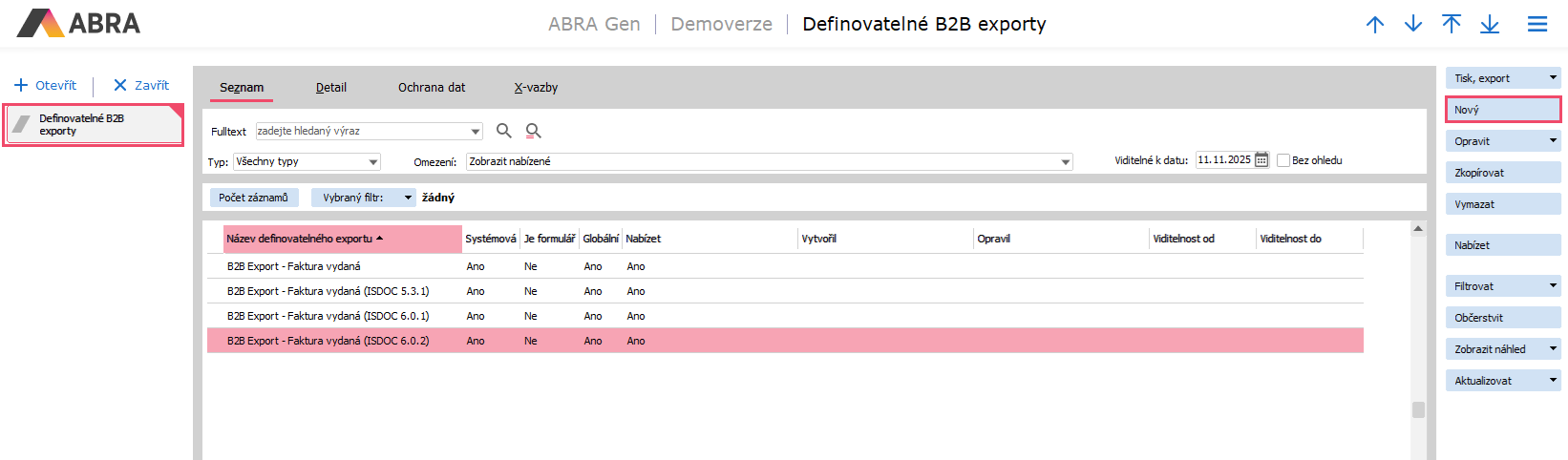
Task: Jump to first record arrow icon
Action: 1451,24
